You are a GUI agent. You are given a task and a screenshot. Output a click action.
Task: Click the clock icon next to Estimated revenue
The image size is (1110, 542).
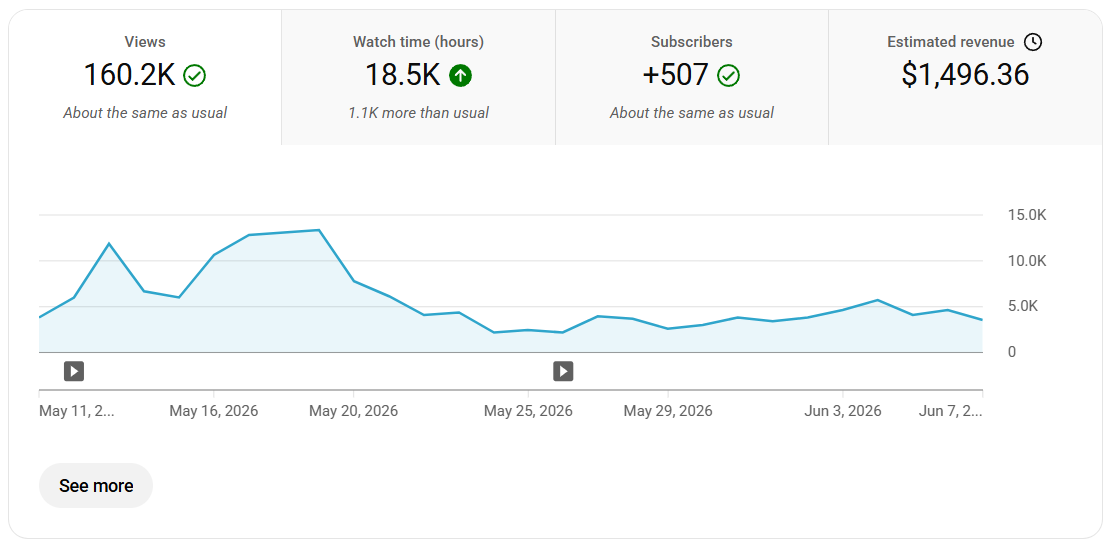1033,42
